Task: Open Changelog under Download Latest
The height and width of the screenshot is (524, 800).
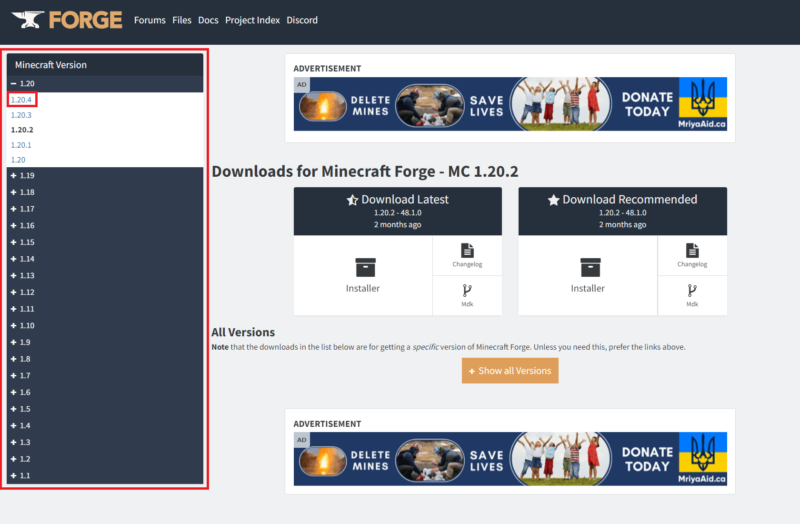Action: point(467,256)
